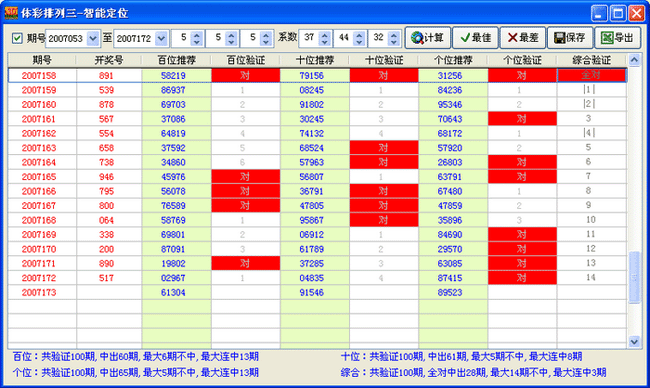
Task: Export data with the 导出 button
Action: (617, 38)
